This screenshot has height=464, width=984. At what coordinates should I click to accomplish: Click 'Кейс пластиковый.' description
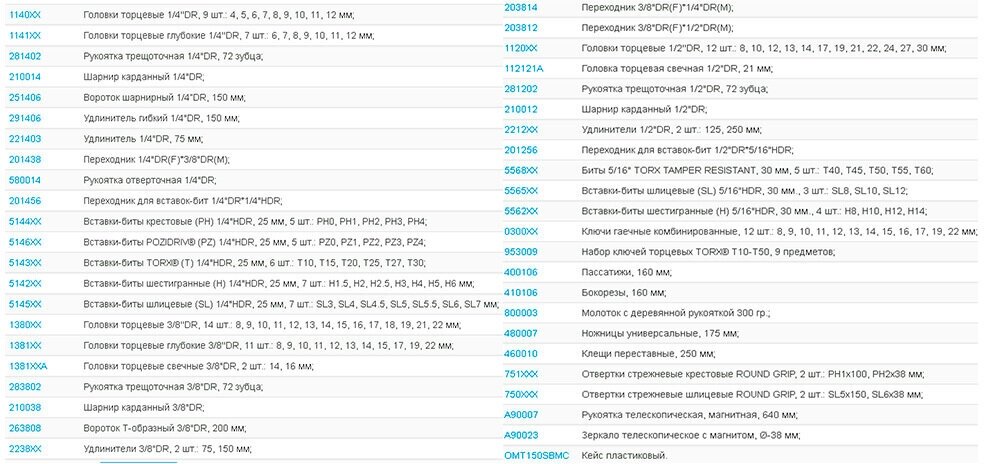click(624, 456)
